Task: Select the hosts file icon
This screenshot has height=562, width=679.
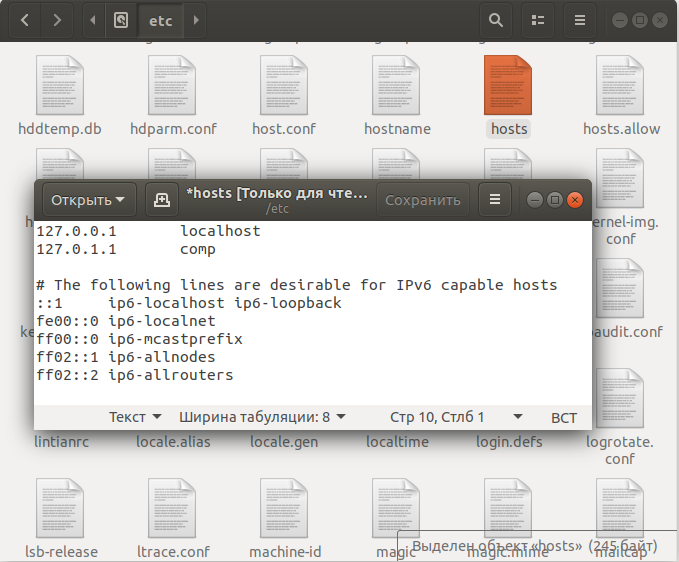Action: (x=509, y=86)
